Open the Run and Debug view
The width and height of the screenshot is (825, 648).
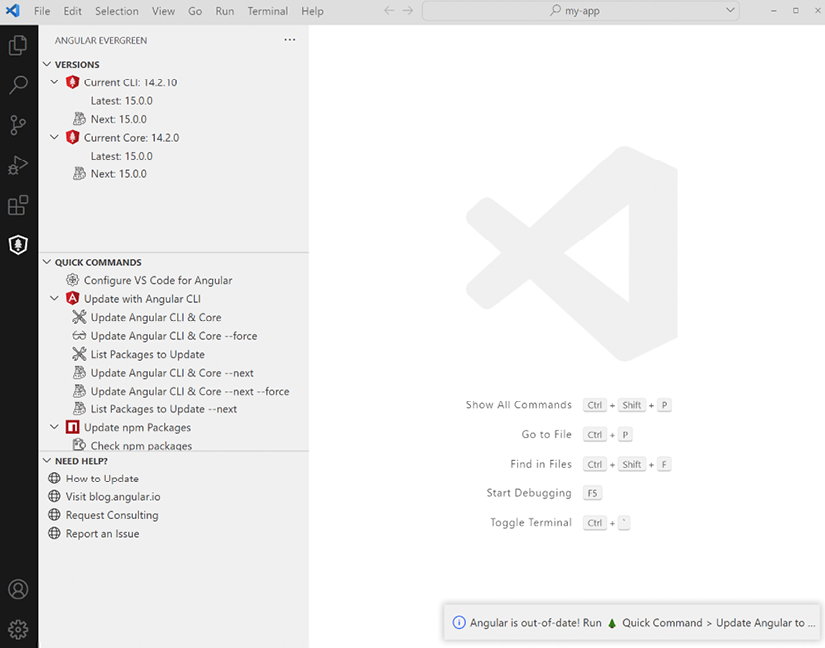tap(18, 165)
